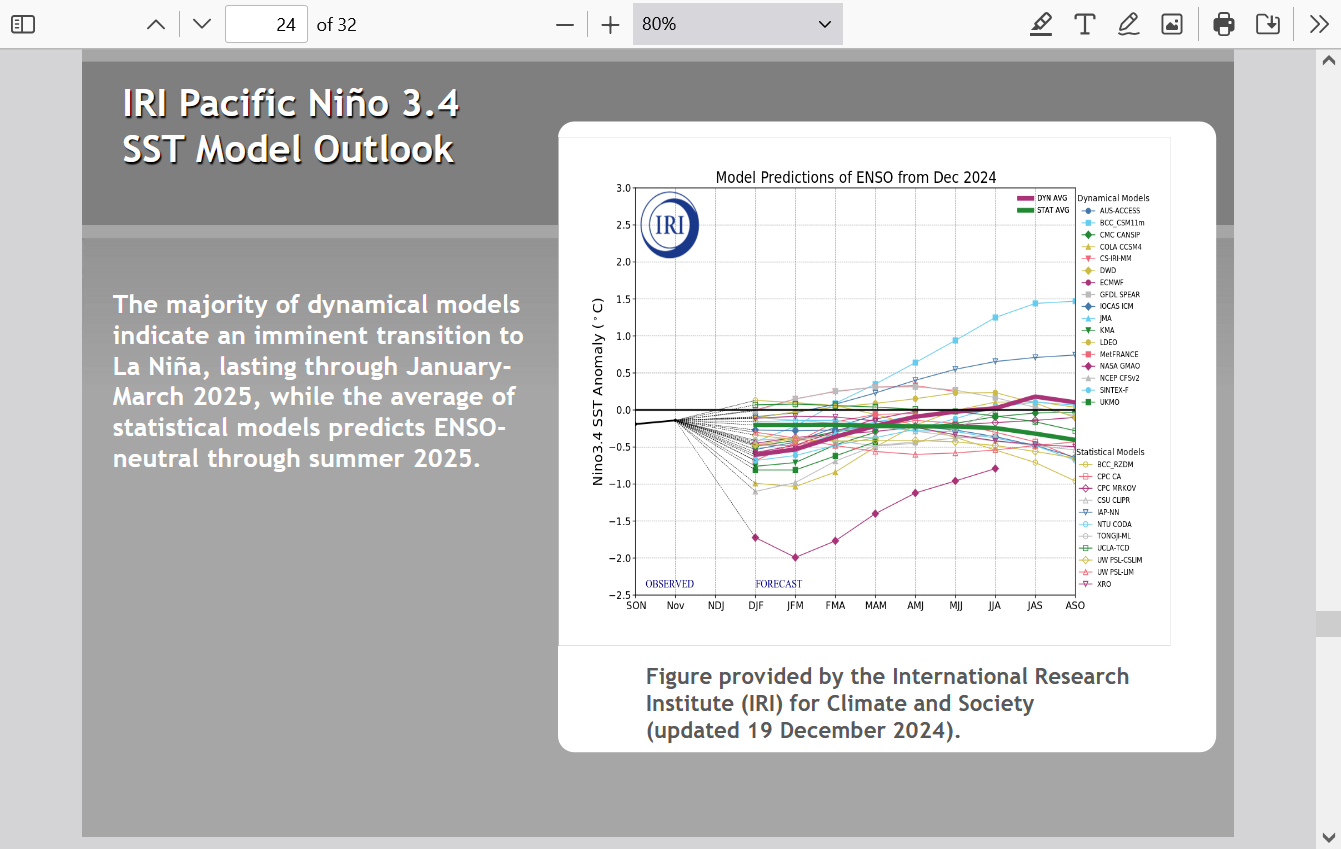Viewport: 1341px width, 849px height.
Task: Expand the Tools menu double chevron
Action: [1319, 24]
